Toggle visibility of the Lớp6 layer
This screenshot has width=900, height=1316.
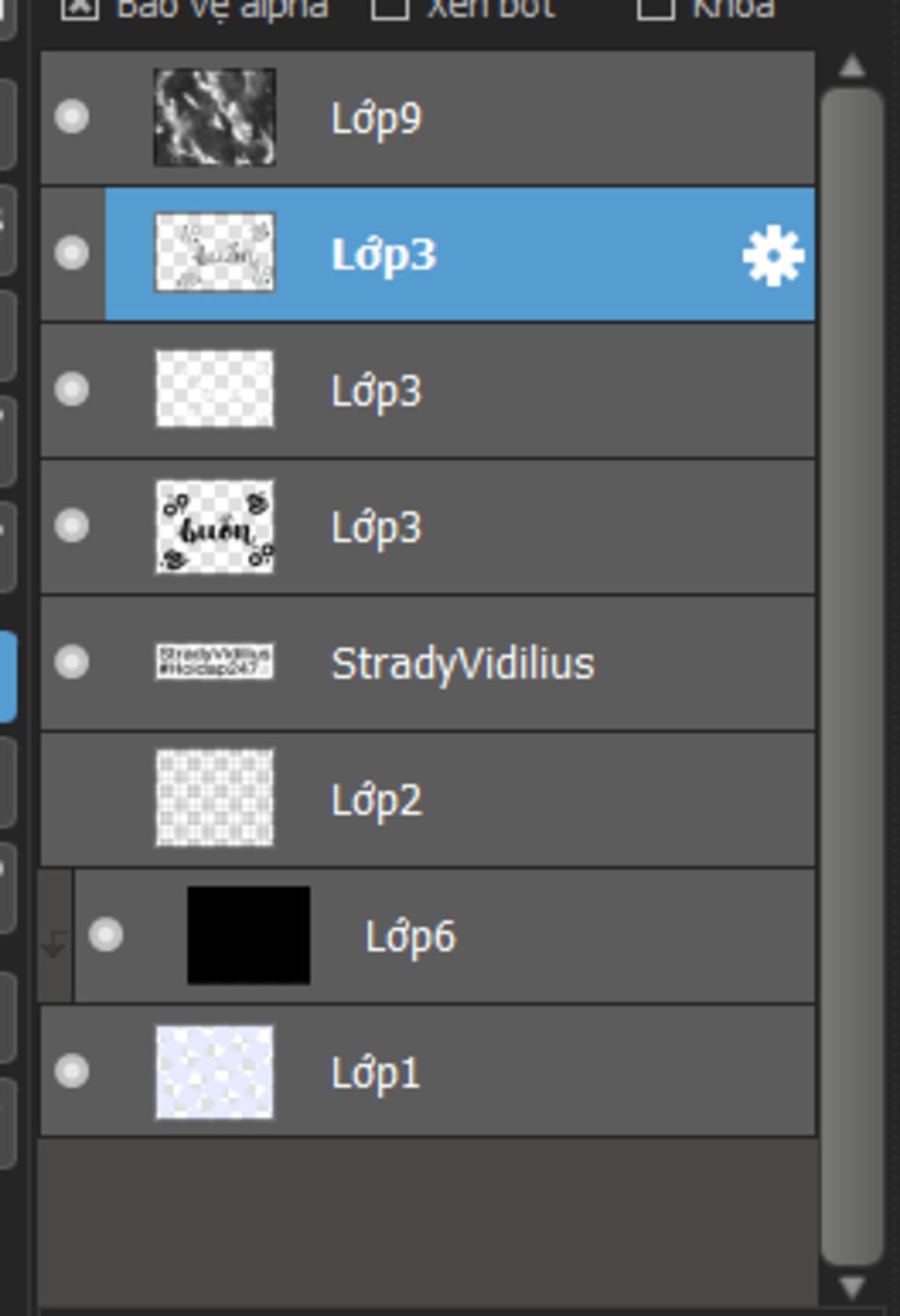click(105, 934)
